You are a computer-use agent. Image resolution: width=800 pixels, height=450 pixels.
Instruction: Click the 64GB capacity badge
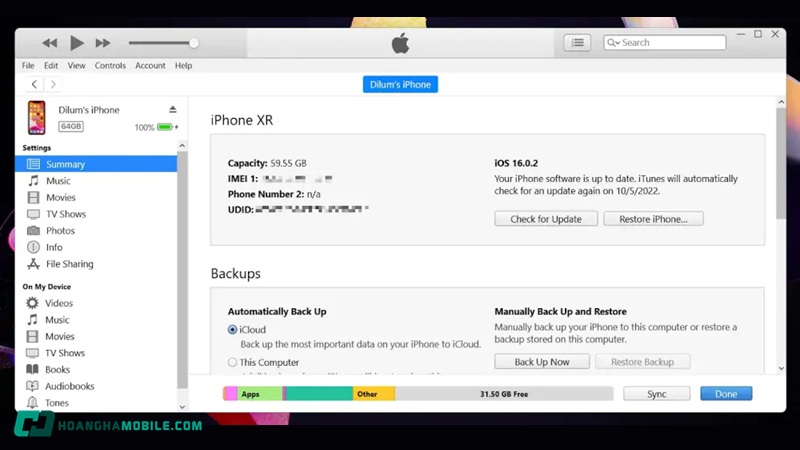tap(71, 127)
